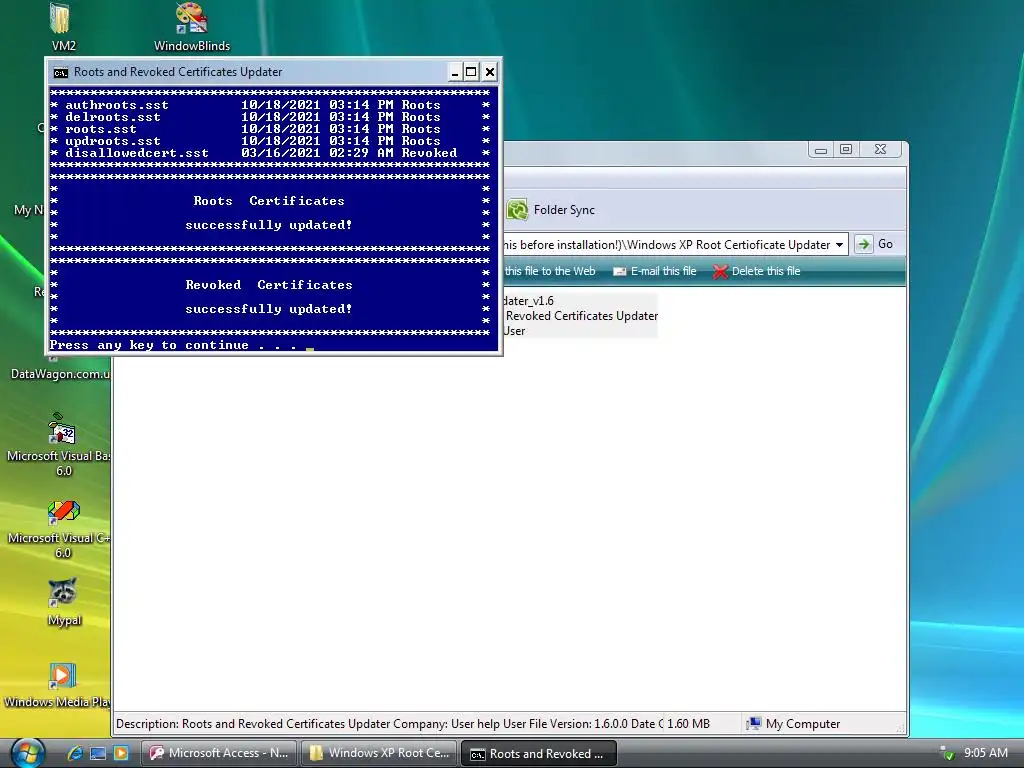
Task: Click the Show Desktop quick launch icon
Action: [x=98, y=753]
